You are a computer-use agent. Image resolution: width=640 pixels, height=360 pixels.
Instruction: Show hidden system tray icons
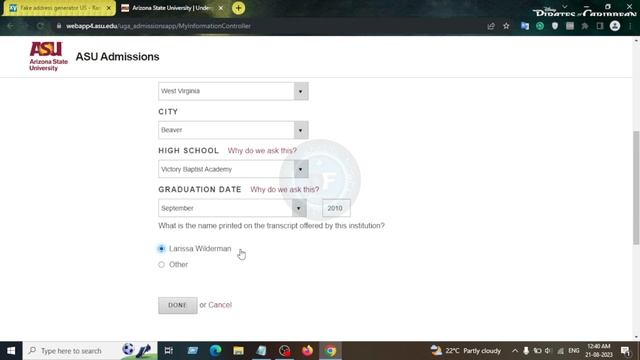pyautogui.click(x=515, y=351)
